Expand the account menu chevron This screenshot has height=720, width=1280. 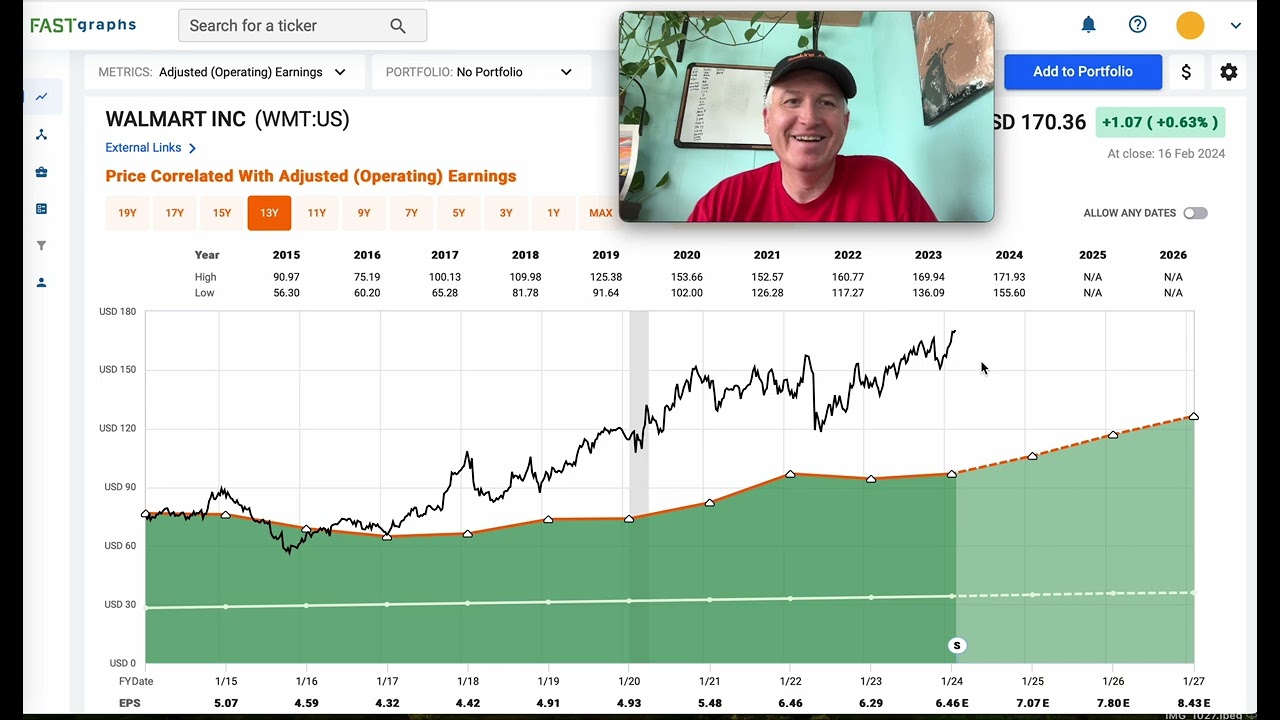[1236, 26]
